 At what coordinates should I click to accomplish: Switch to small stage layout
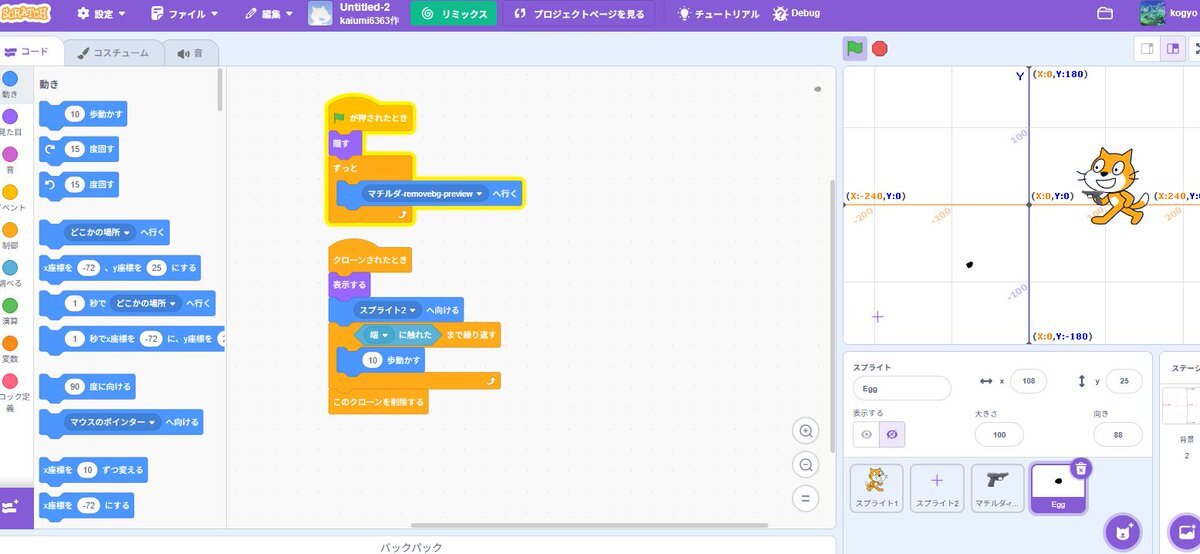click(x=1147, y=48)
